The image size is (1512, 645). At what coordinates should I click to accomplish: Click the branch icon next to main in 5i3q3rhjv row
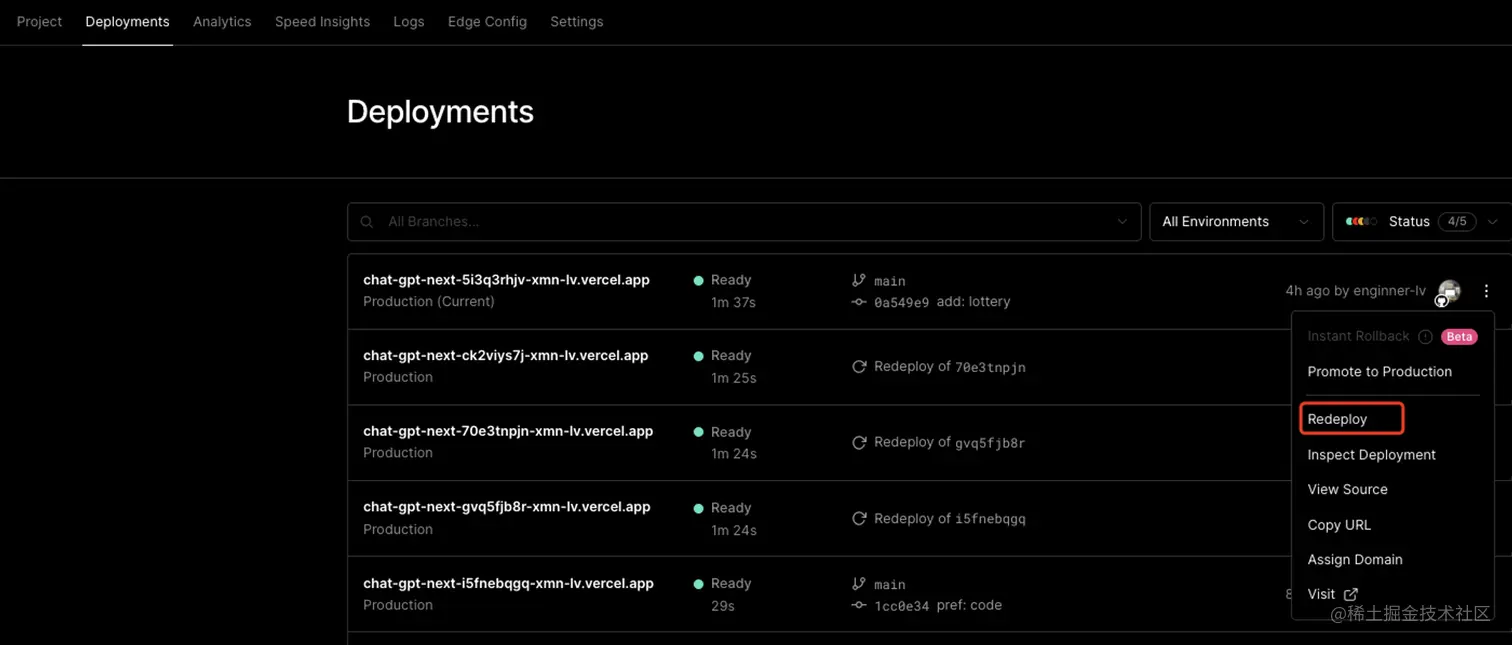point(858,281)
